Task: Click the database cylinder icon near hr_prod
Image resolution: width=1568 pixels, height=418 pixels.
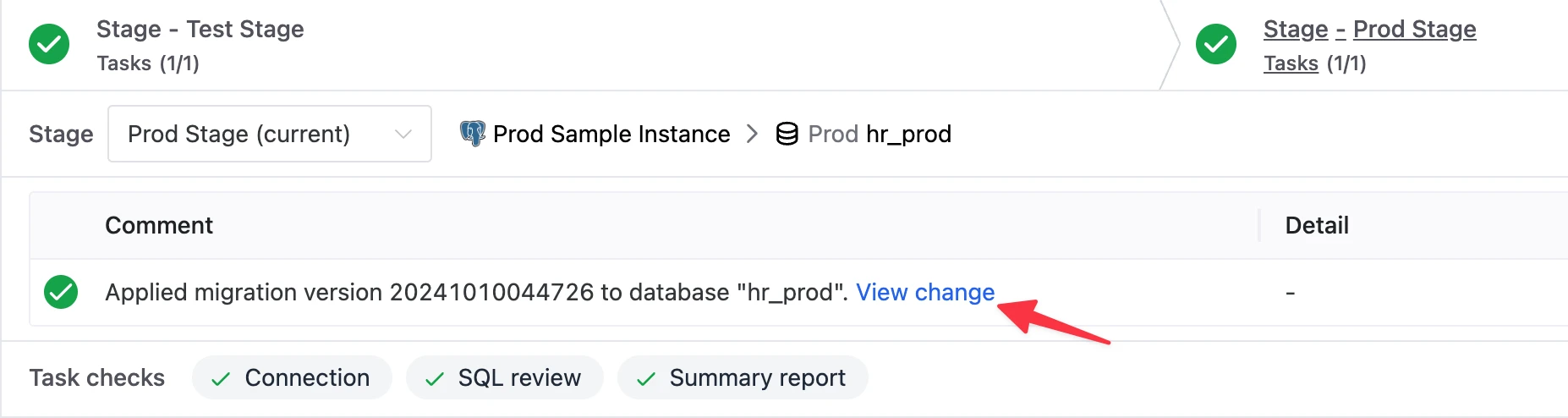Action: point(787,134)
